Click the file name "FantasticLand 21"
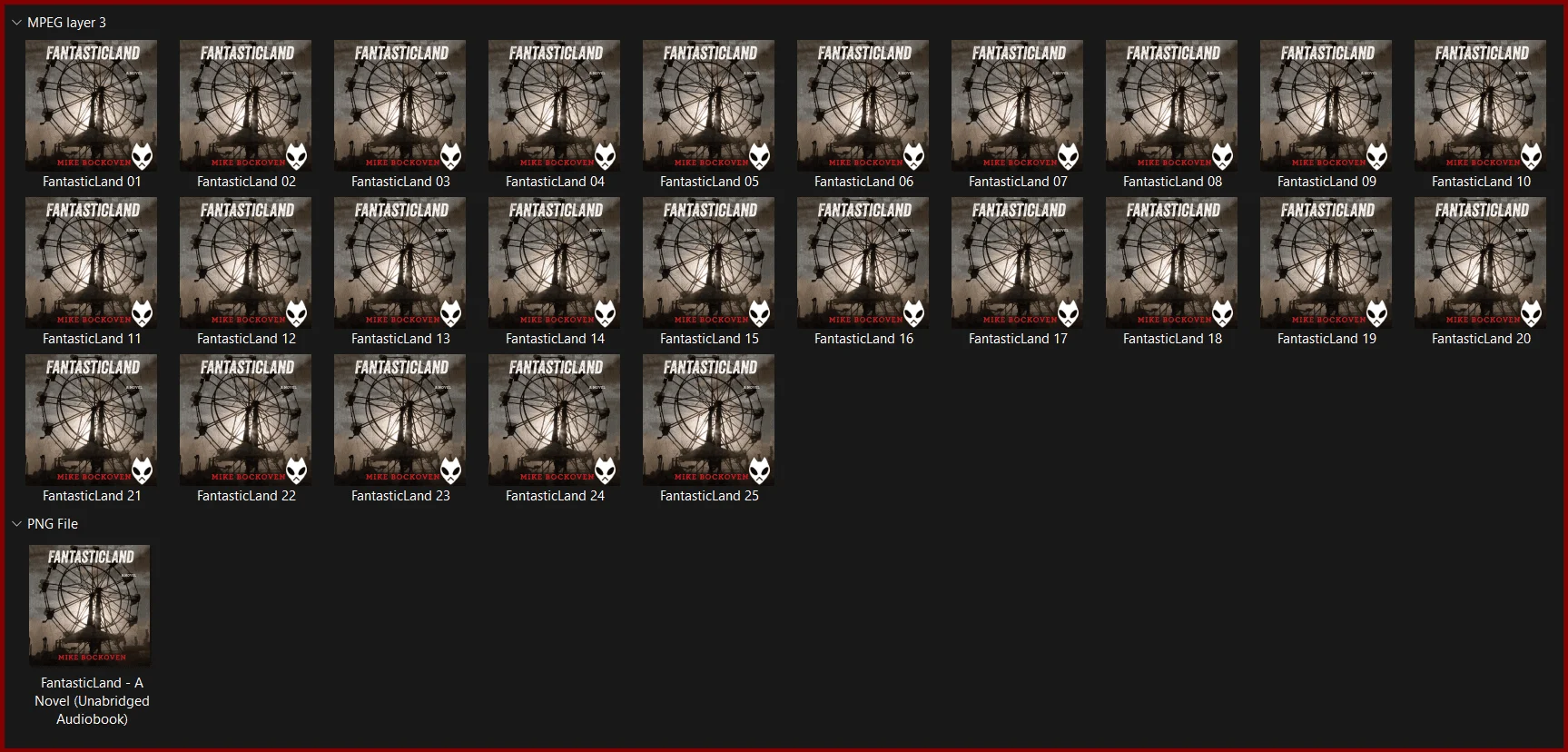 92,496
